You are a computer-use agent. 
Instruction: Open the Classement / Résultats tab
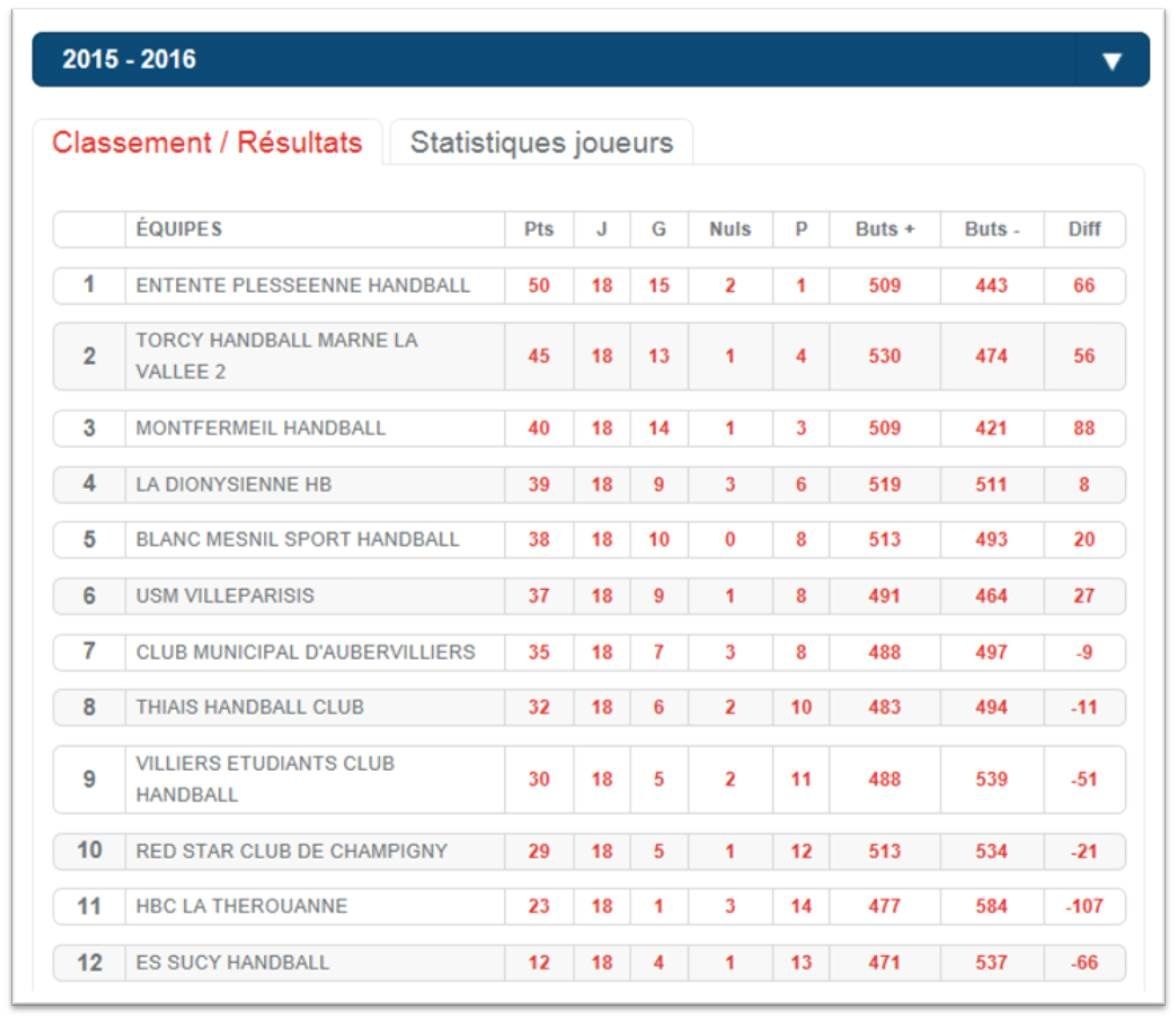pyautogui.click(x=207, y=142)
